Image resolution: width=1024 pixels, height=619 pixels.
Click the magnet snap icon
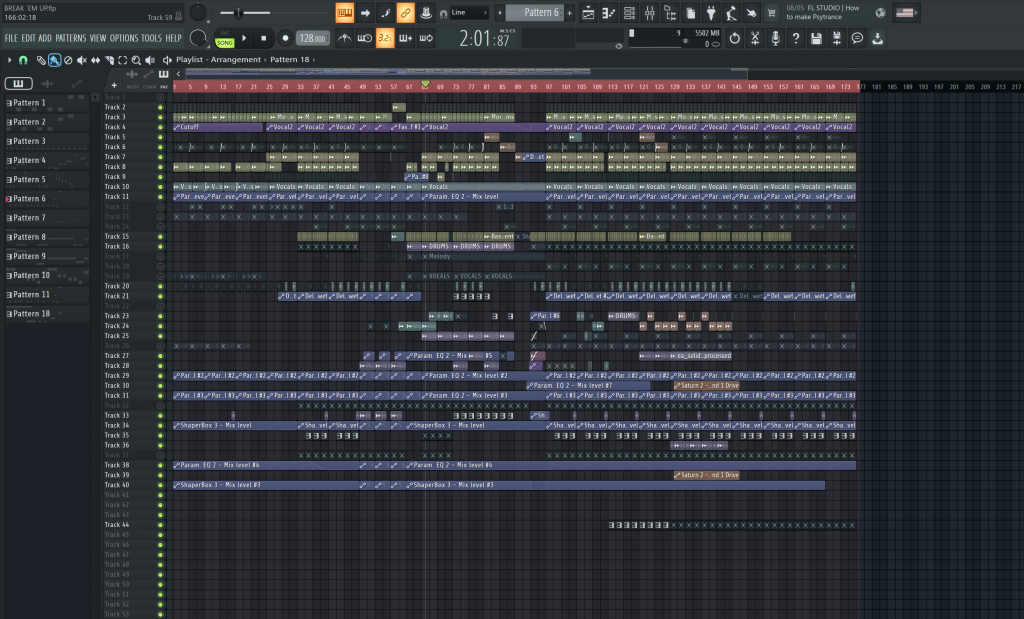pyautogui.click(x=22, y=60)
